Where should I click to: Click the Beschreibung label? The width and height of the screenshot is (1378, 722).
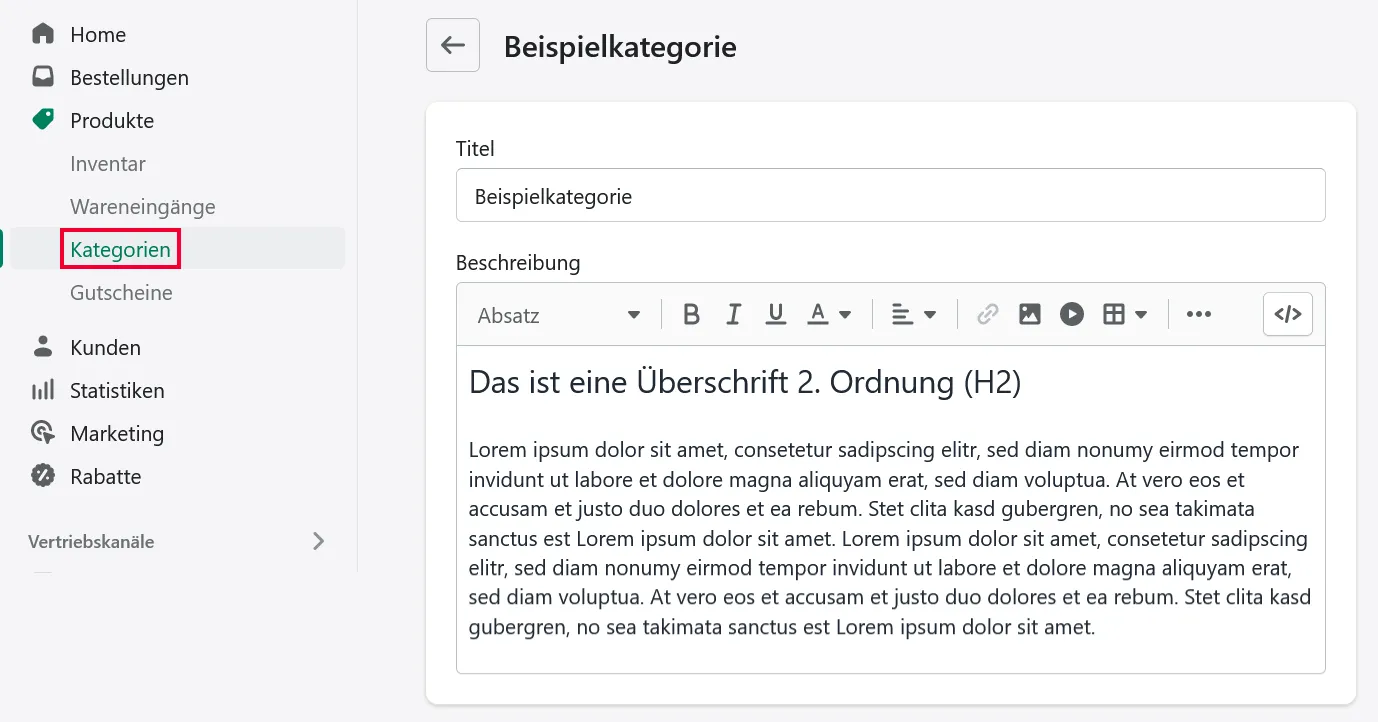518,263
